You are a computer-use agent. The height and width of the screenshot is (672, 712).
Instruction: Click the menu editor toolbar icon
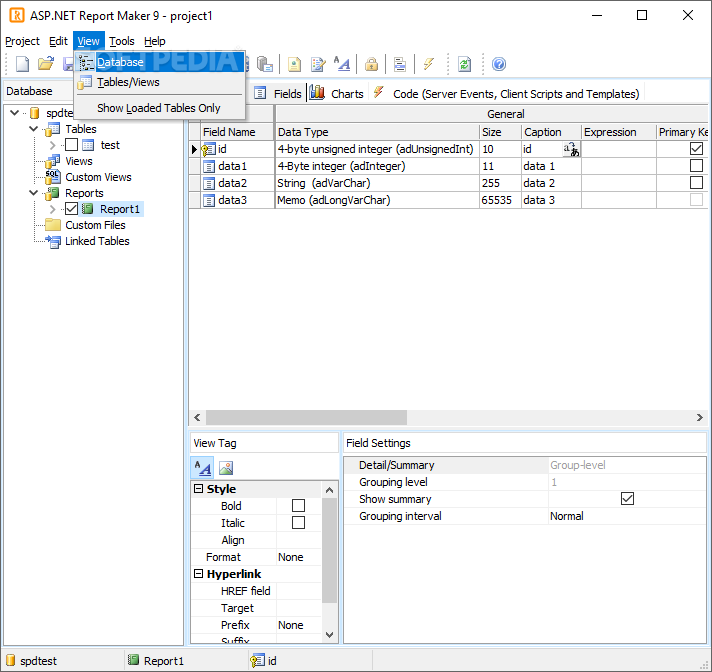click(x=400, y=64)
